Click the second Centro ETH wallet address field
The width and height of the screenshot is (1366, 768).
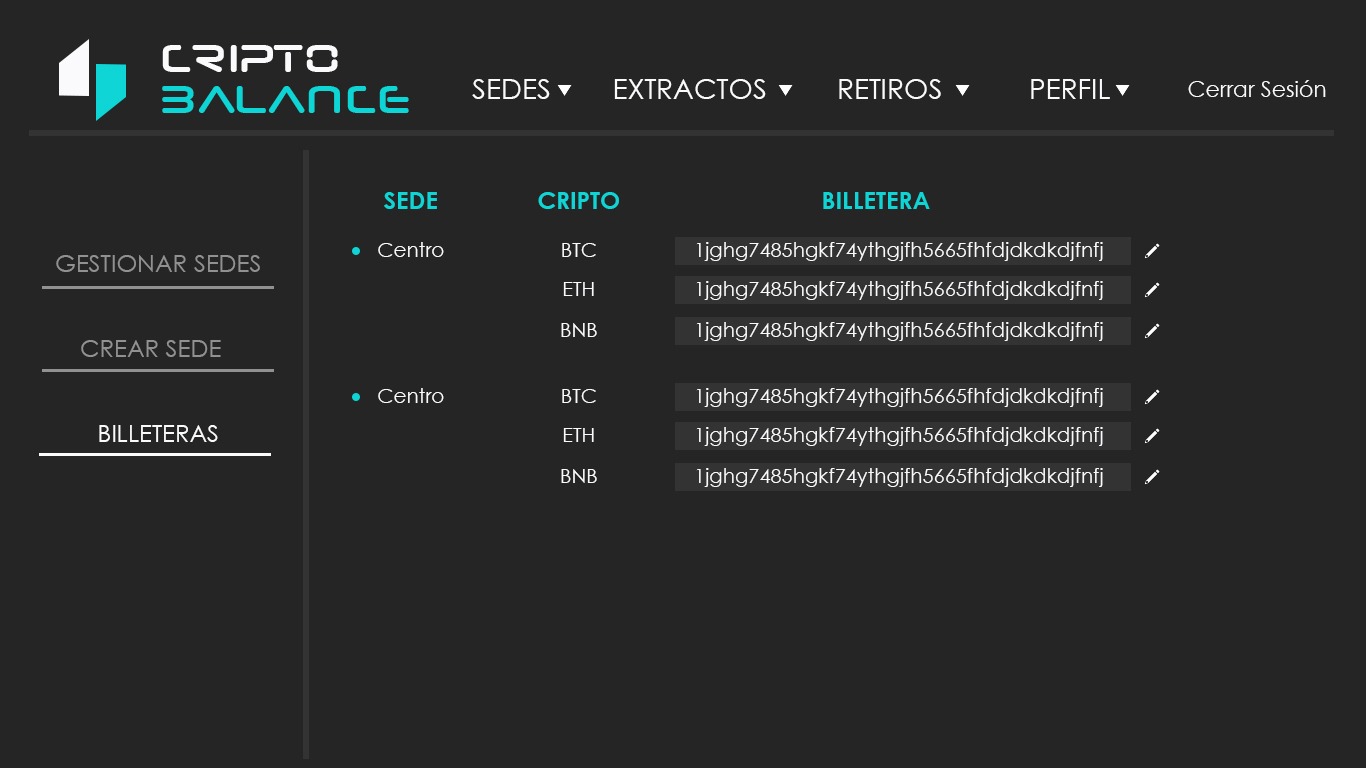click(x=902, y=436)
